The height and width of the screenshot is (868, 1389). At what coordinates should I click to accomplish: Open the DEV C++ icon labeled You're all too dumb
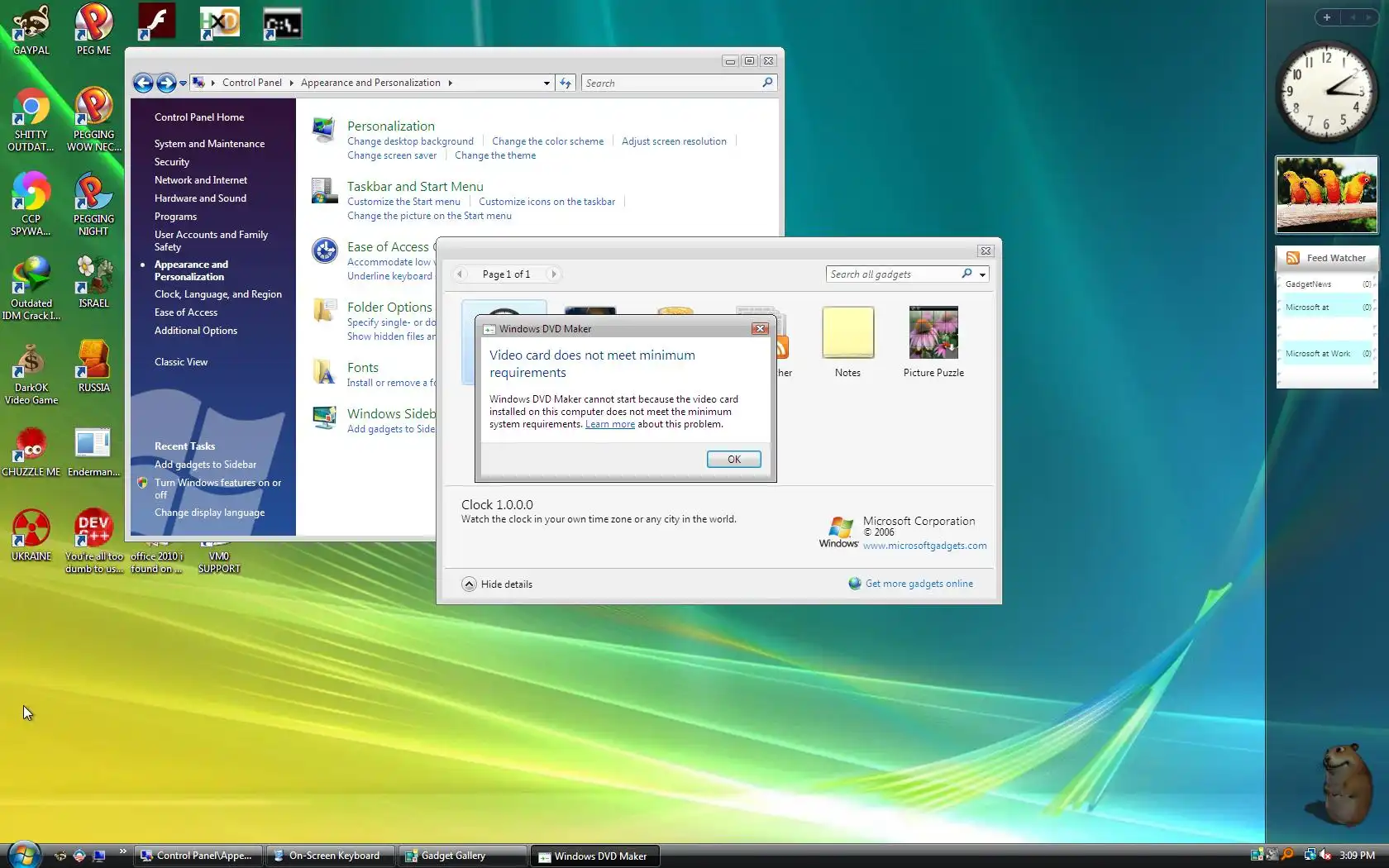(93, 541)
